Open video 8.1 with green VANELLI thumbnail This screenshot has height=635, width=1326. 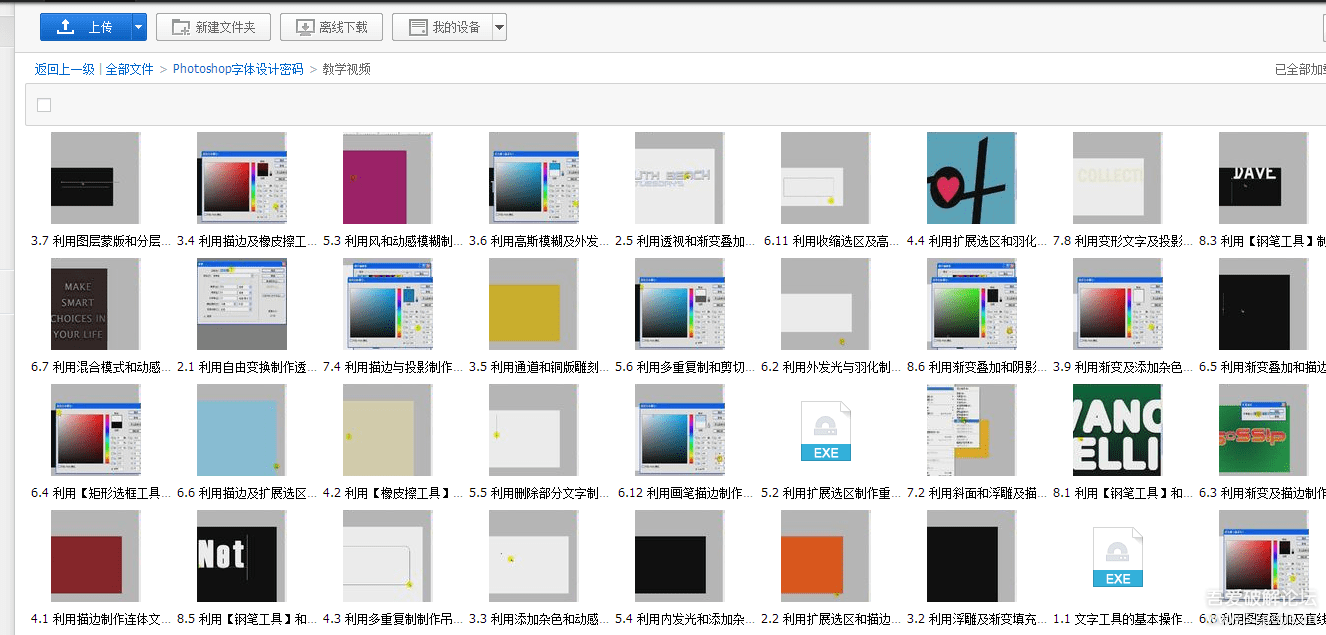click(x=1117, y=430)
